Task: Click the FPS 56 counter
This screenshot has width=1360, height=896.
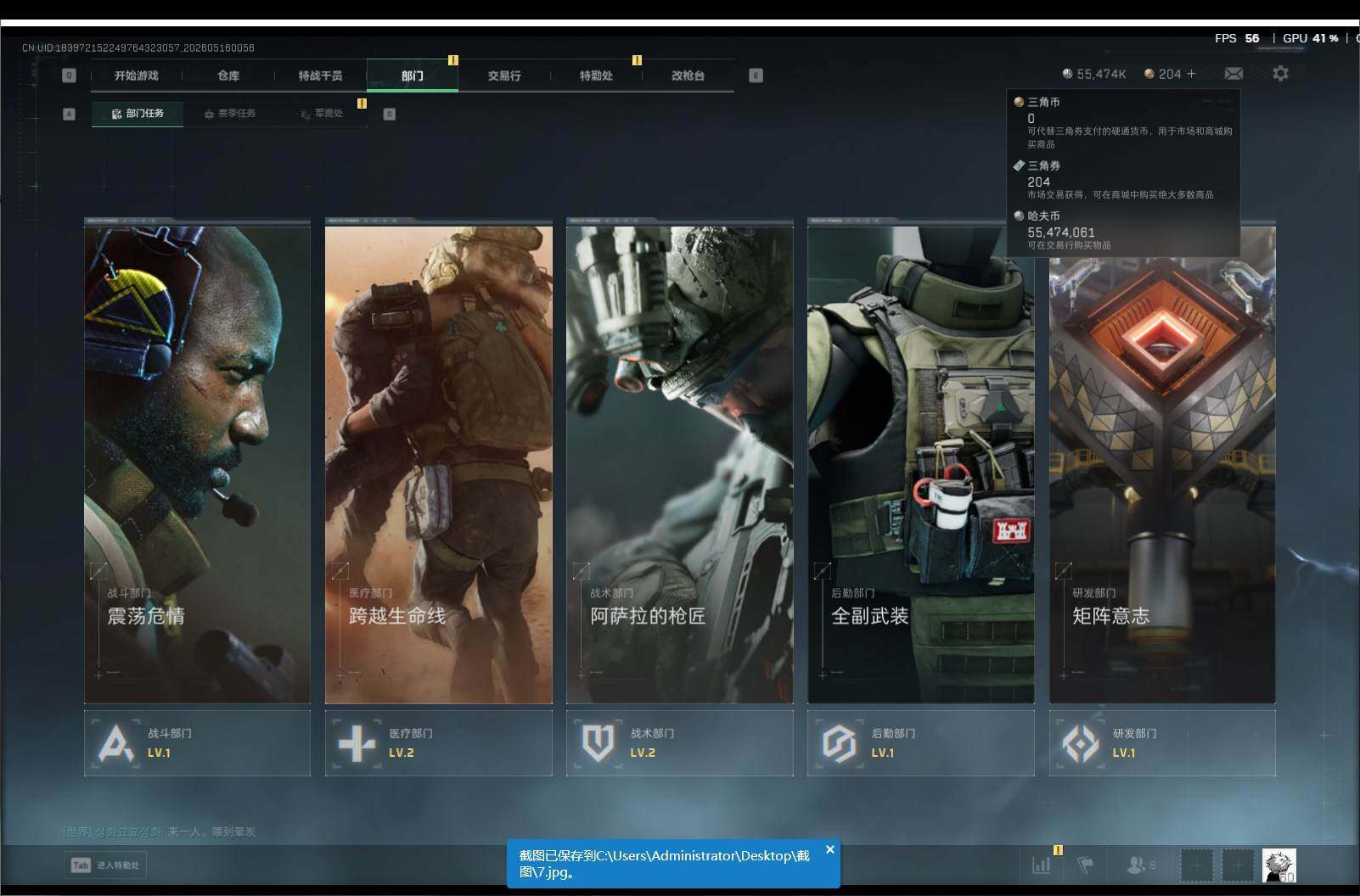Action: pyautogui.click(x=1237, y=38)
